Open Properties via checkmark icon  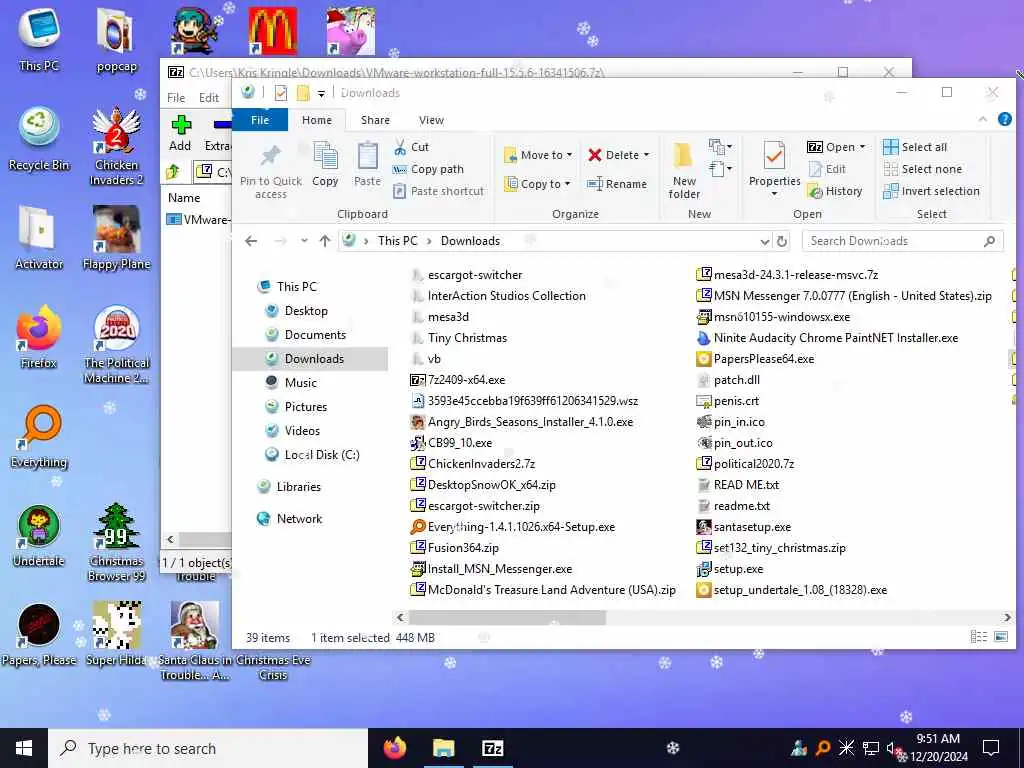(x=775, y=157)
